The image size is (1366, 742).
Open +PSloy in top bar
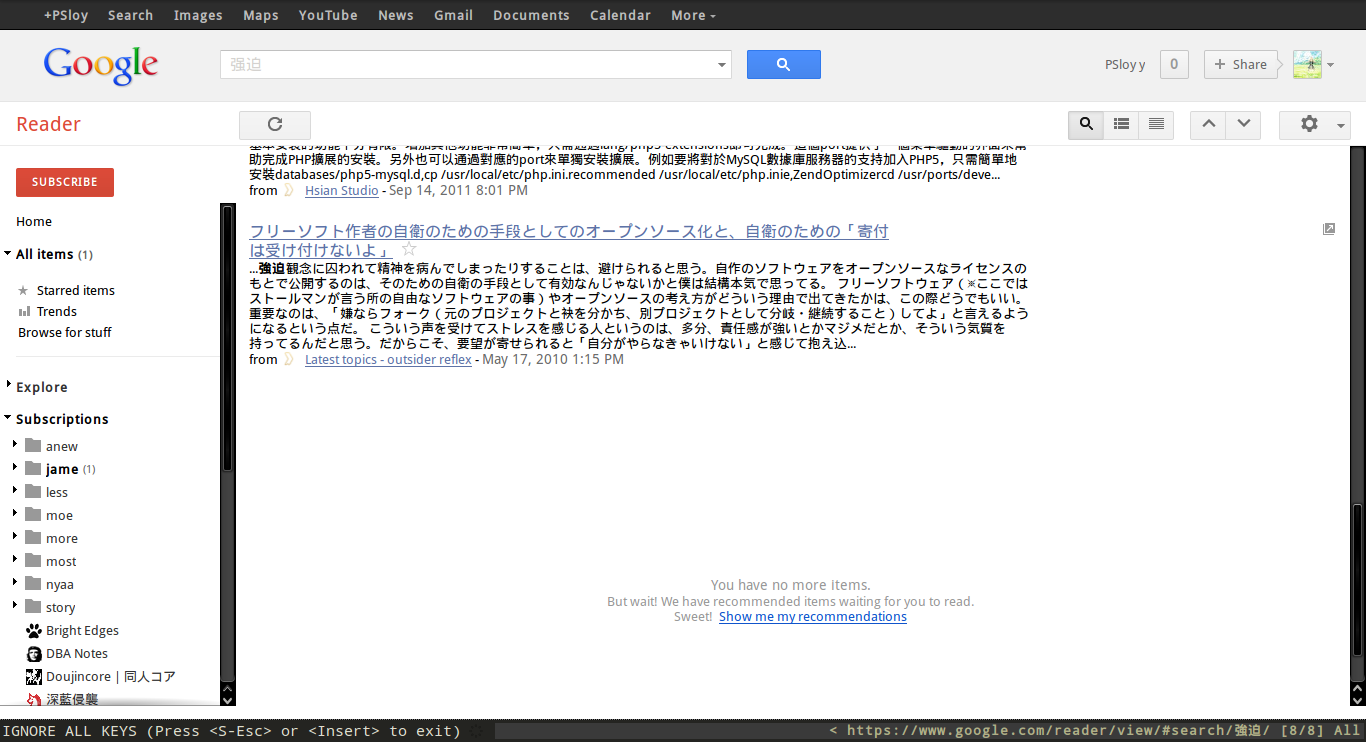click(x=66, y=15)
